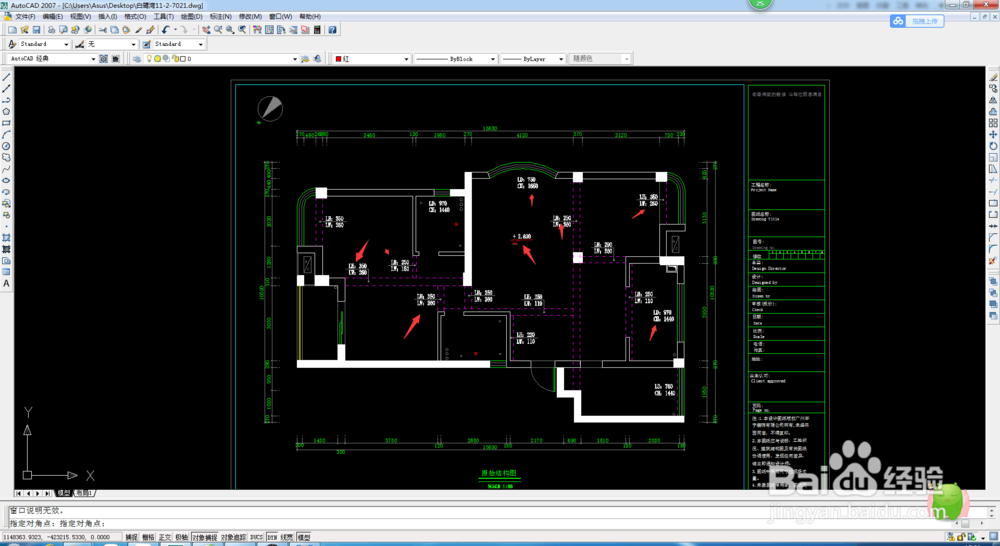Viewport: 1000px width, 546px height.
Task: Toggle 线宽 (Lineweight) display
Action: point(287,538)
